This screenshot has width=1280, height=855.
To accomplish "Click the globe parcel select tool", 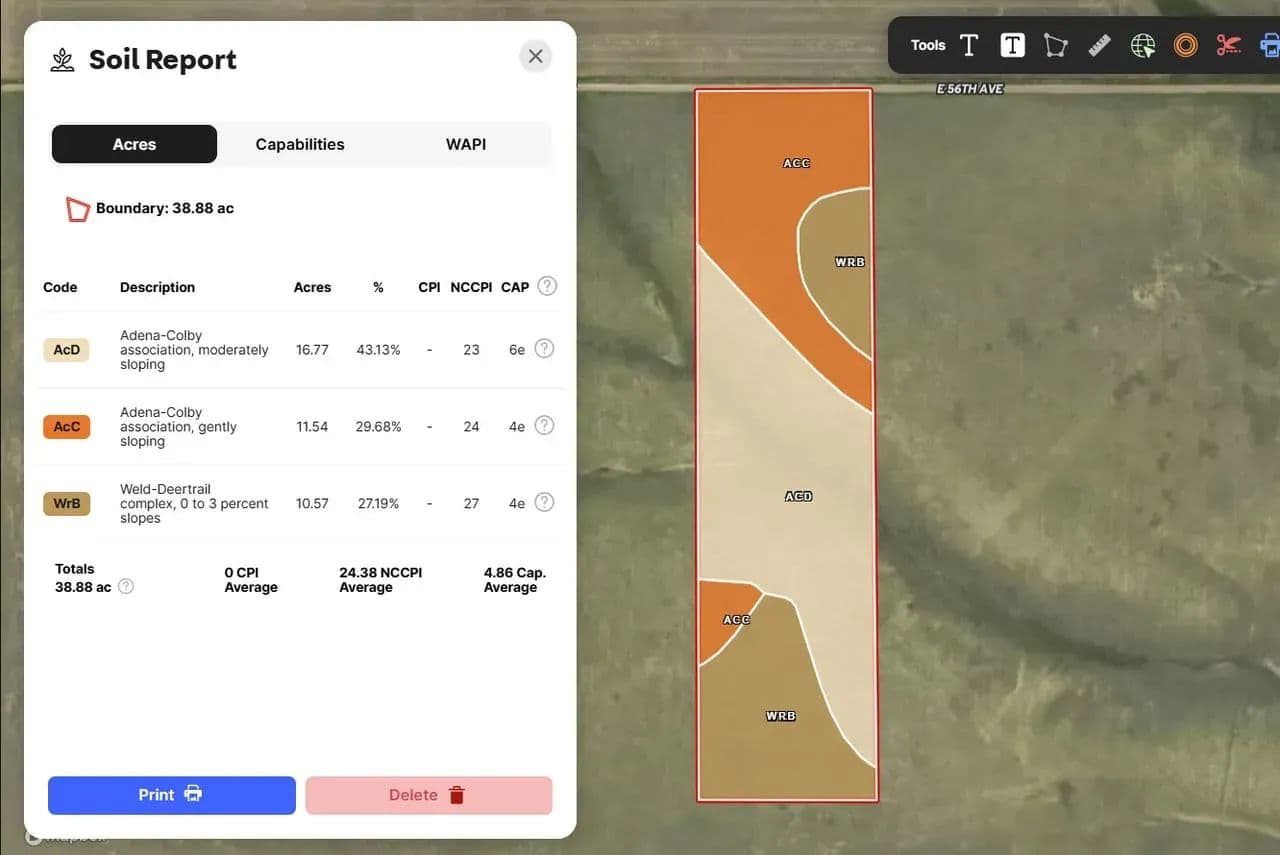I will pyautogui.click(x=1142, y=45).
